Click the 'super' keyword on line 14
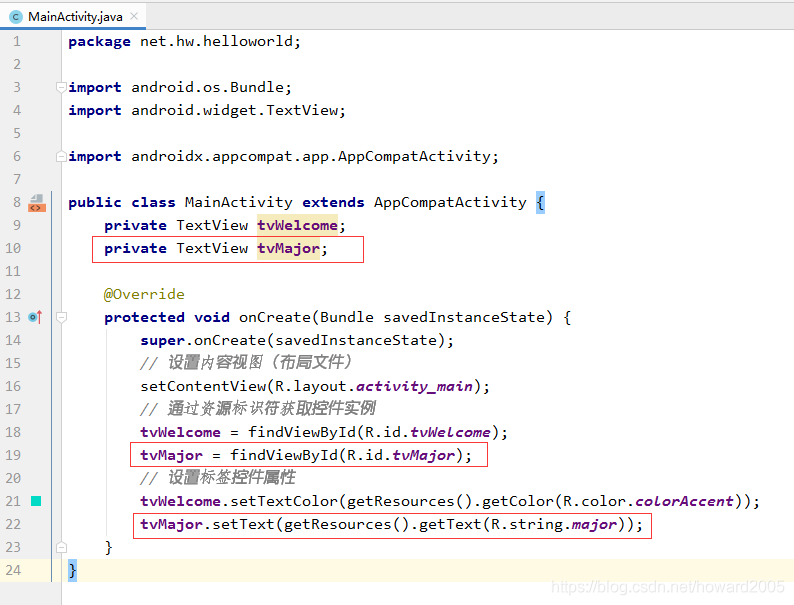Image resolution: width=794 pixels, height=605 pixels. click(163, 340)
